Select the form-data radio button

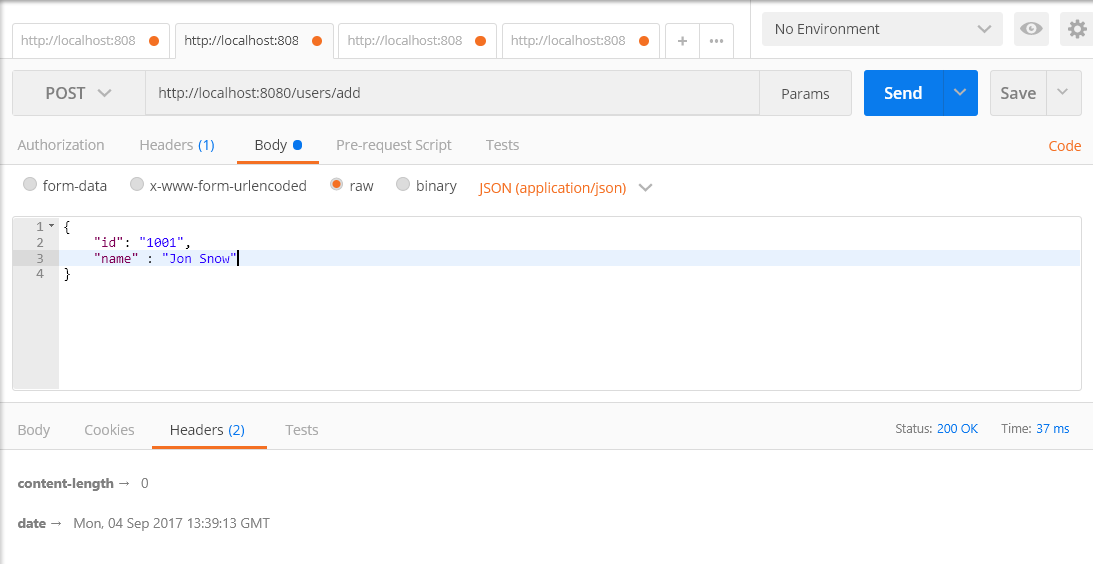(x=29, y=184)
